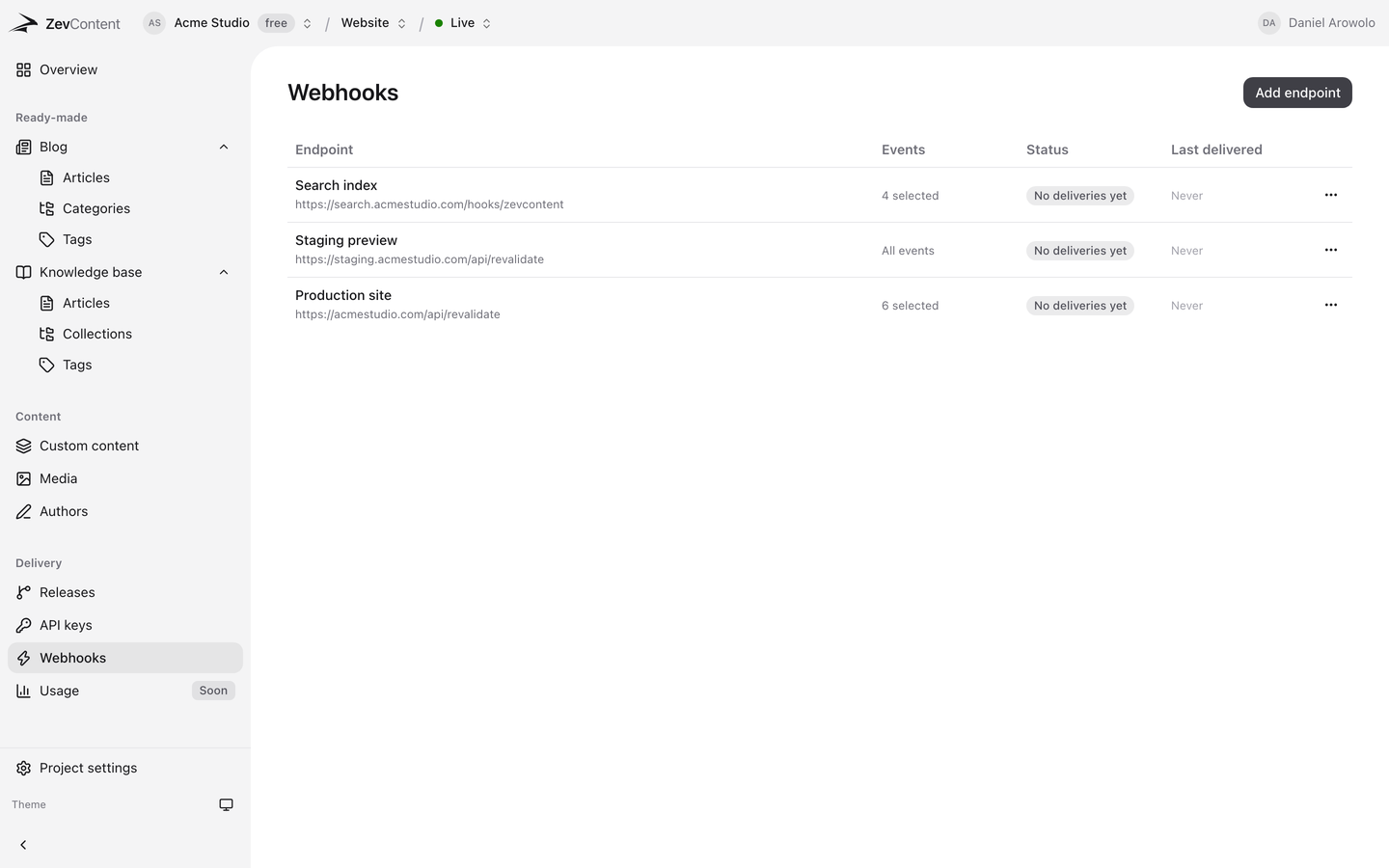
Task: Click the Media image icon
Action: (23, 478)
